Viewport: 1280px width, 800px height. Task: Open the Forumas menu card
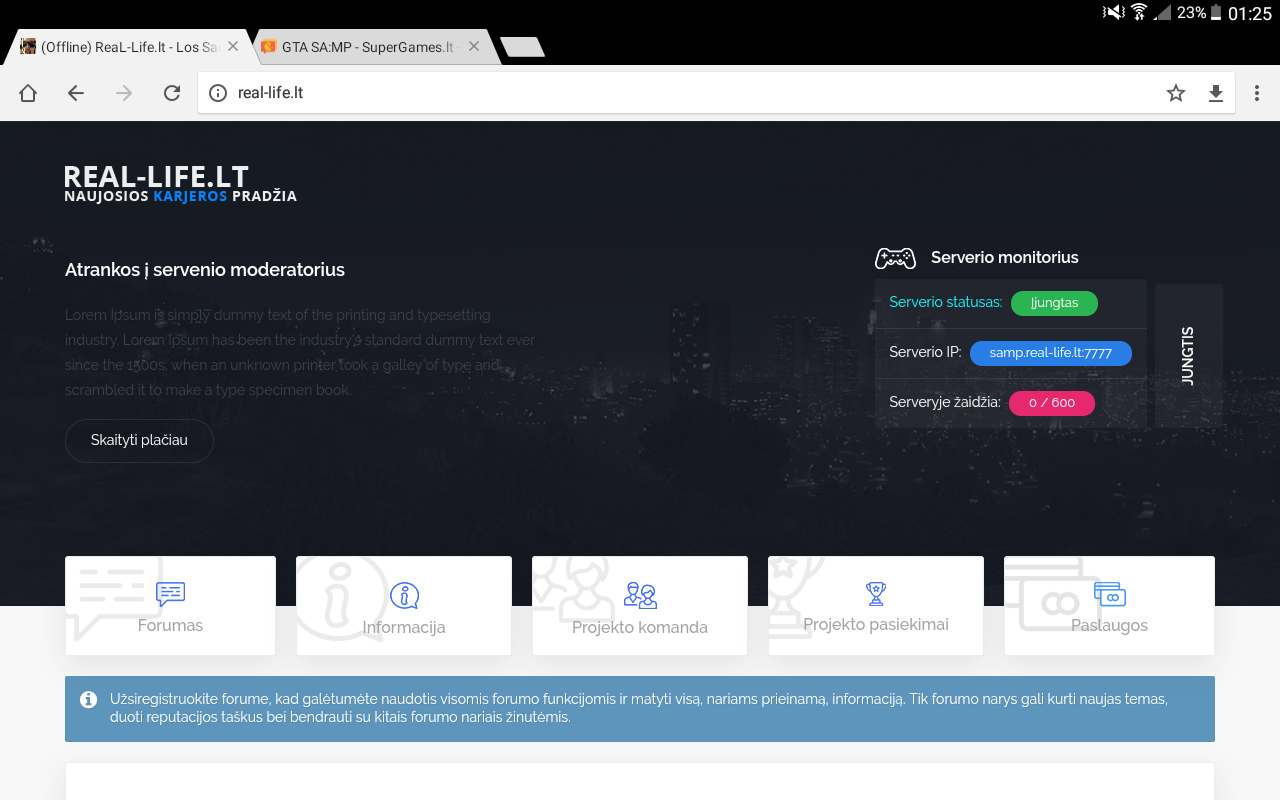[170, 606]
